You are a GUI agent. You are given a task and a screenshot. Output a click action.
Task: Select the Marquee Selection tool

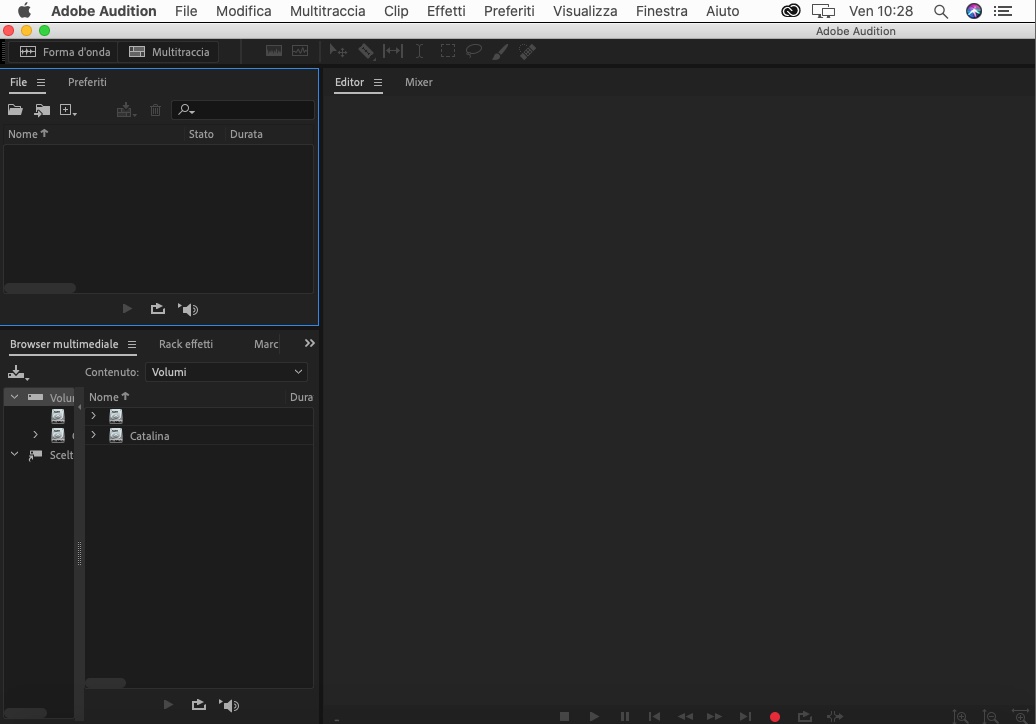coord(447,52)
